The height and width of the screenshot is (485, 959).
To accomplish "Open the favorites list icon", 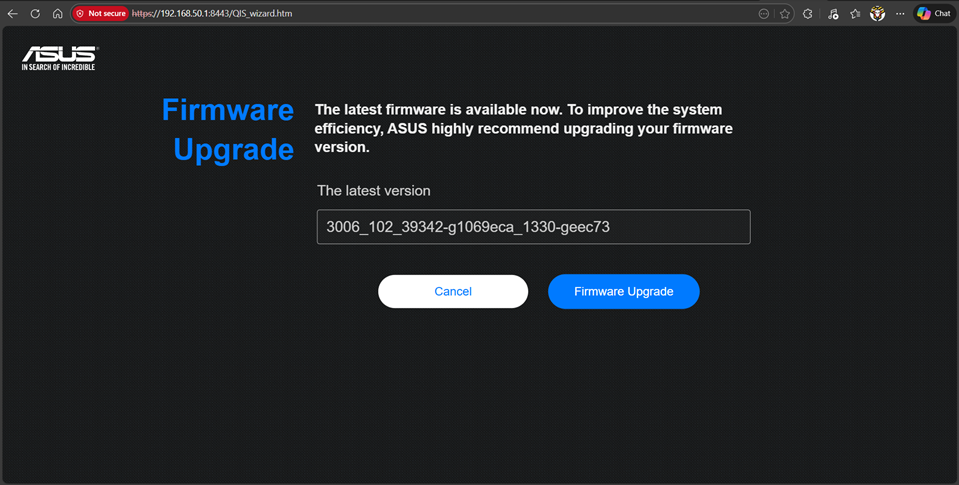I will [x=855, y=14].
